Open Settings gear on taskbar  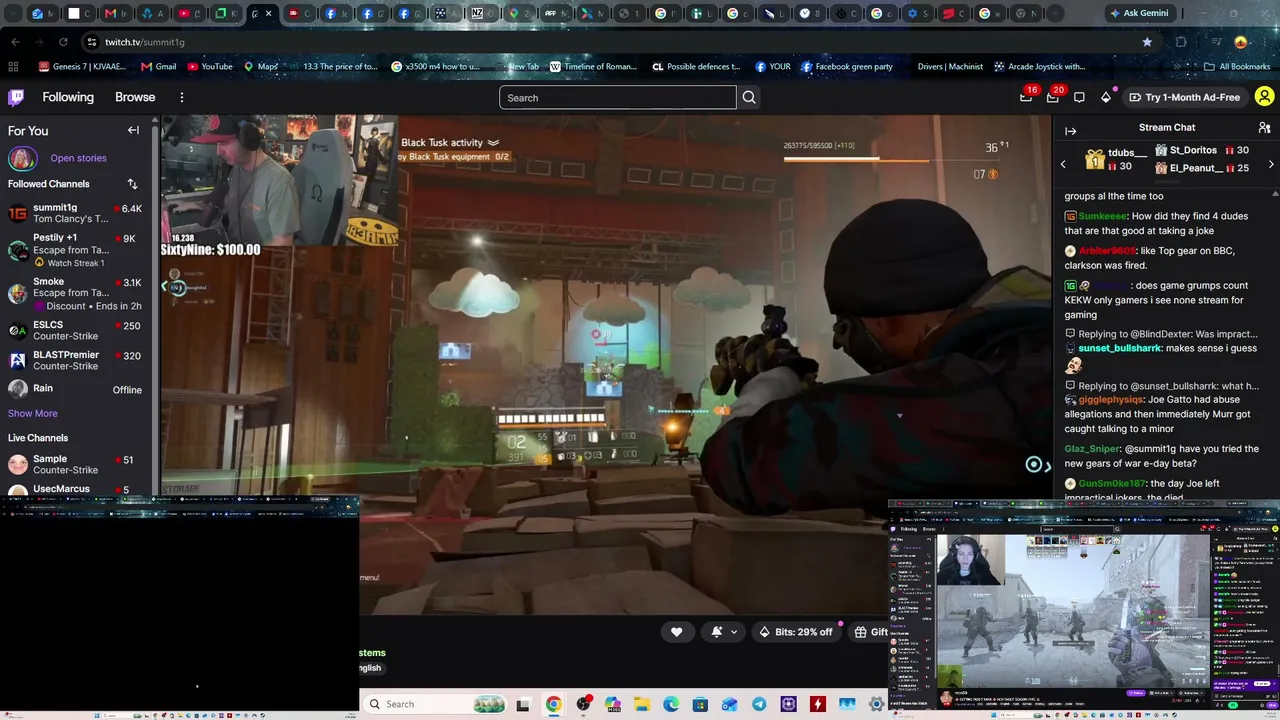[877, 704]
